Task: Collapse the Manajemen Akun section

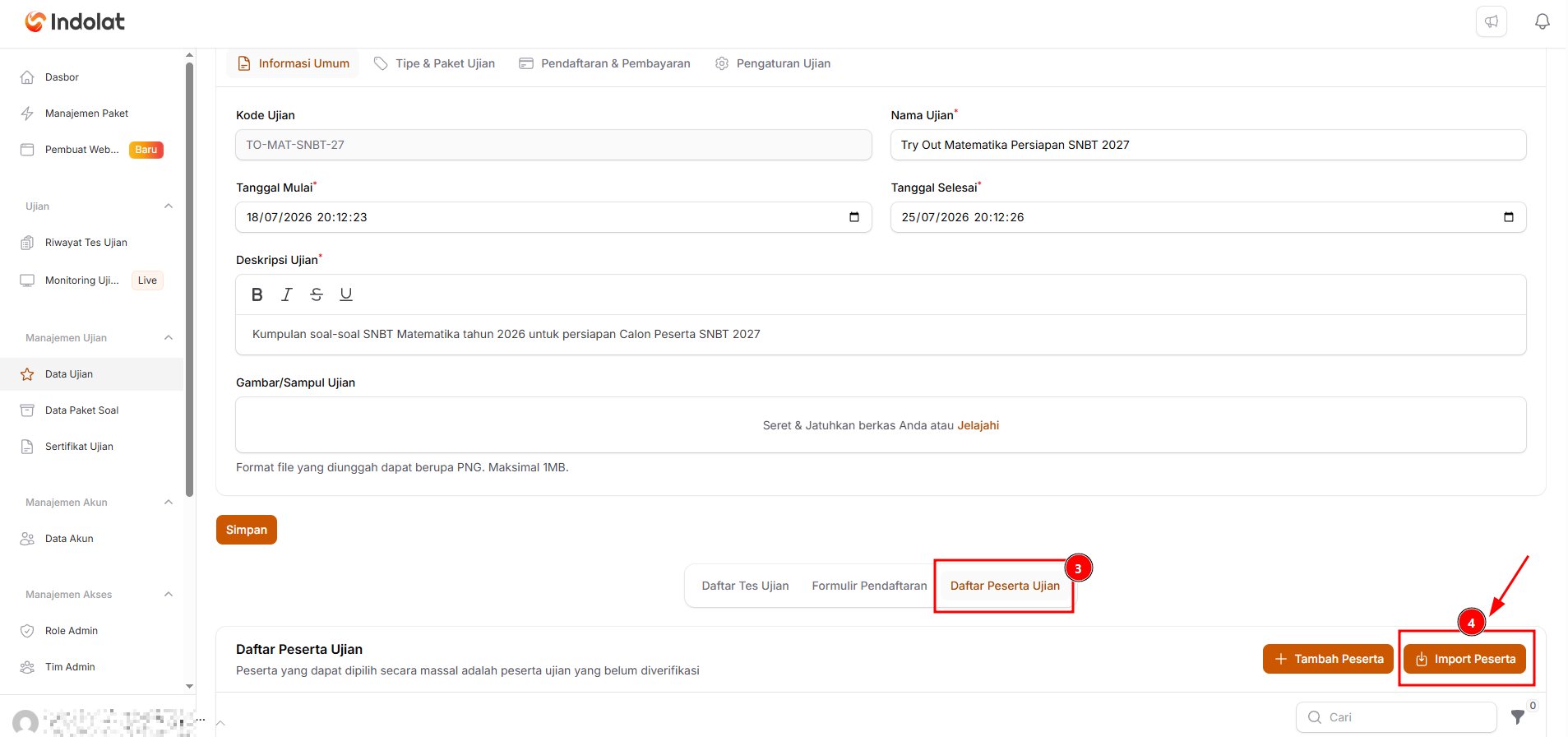Action: (169, 503)
